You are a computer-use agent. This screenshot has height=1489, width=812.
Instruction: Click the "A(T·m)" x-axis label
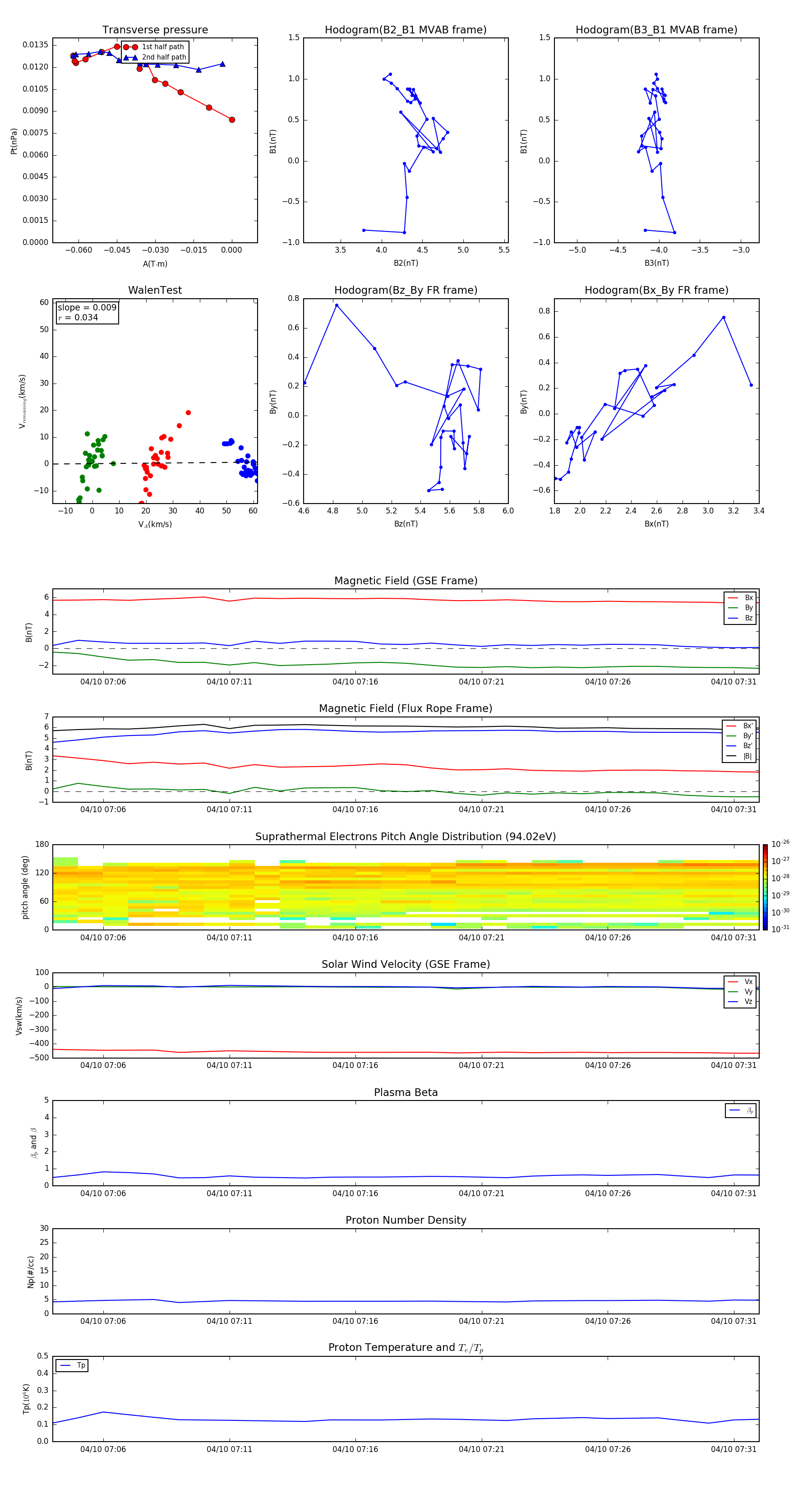(x=155, y=264)
